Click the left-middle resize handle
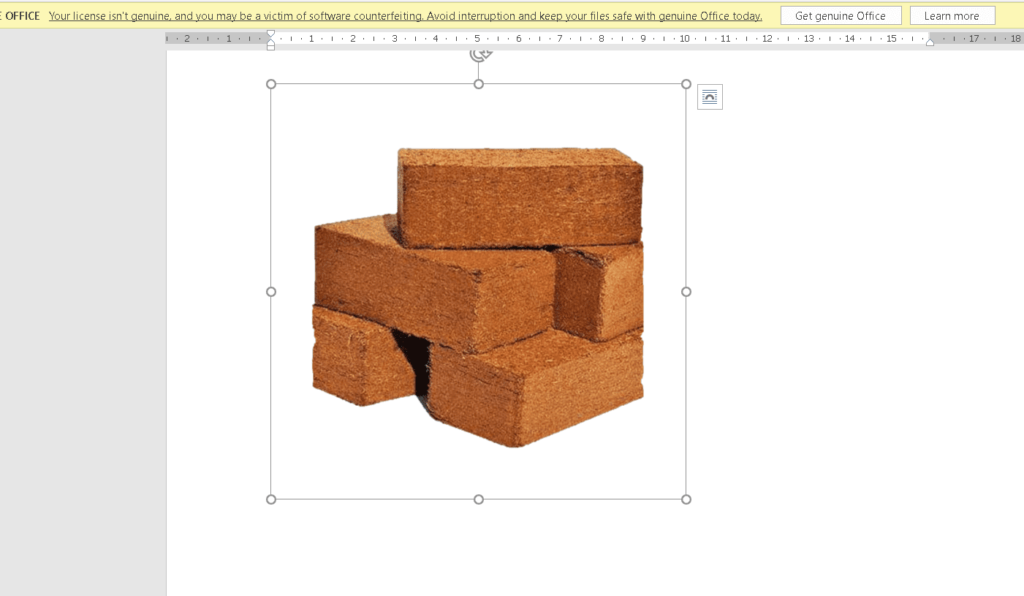 271,292
